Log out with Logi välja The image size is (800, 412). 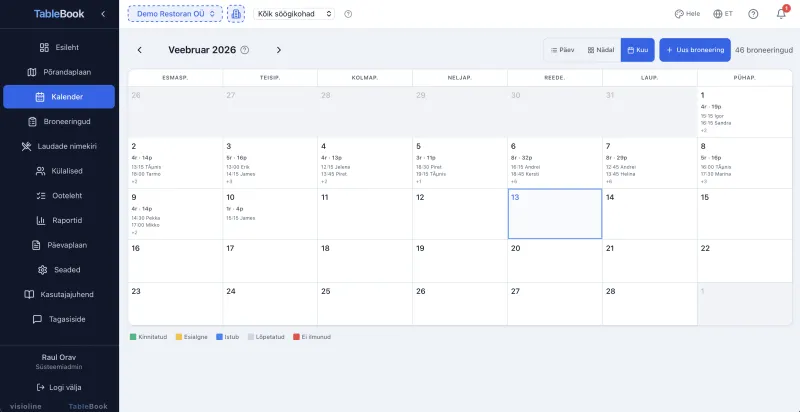(59, 388)
